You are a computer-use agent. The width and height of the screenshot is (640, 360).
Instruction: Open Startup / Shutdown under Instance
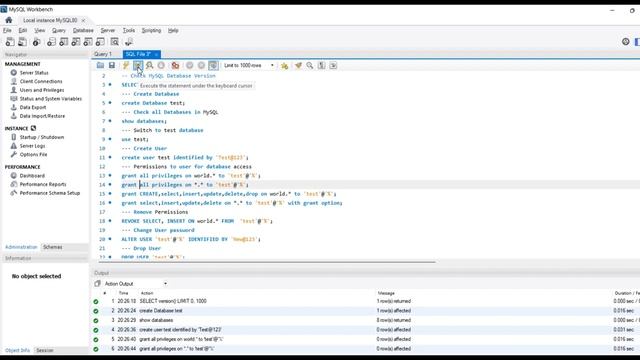click(42, 137)
